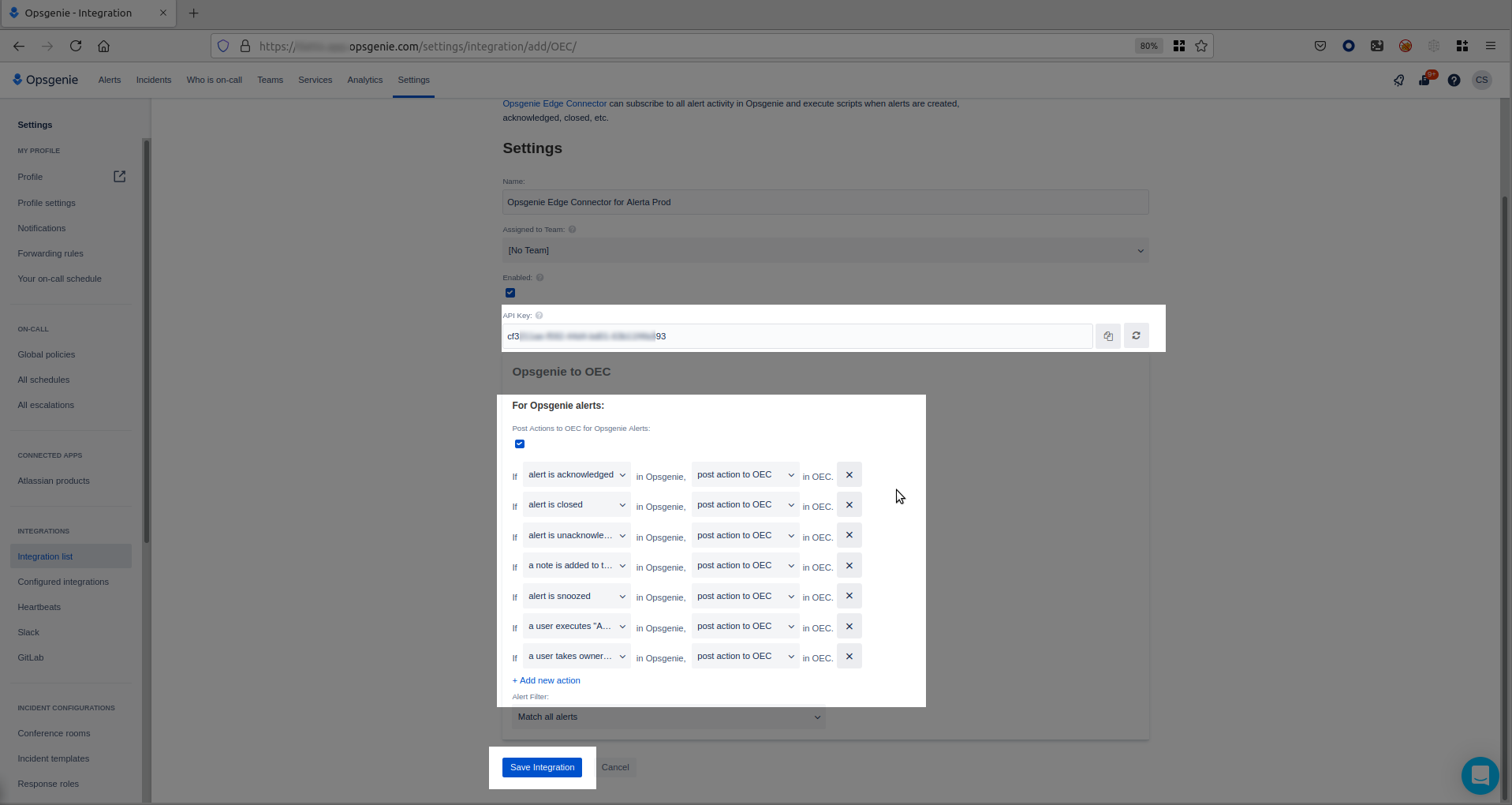The width and height of the screenshot is (1512, 805).
Task: Click the integration Name input field
Action: click(x=825, y=202)
